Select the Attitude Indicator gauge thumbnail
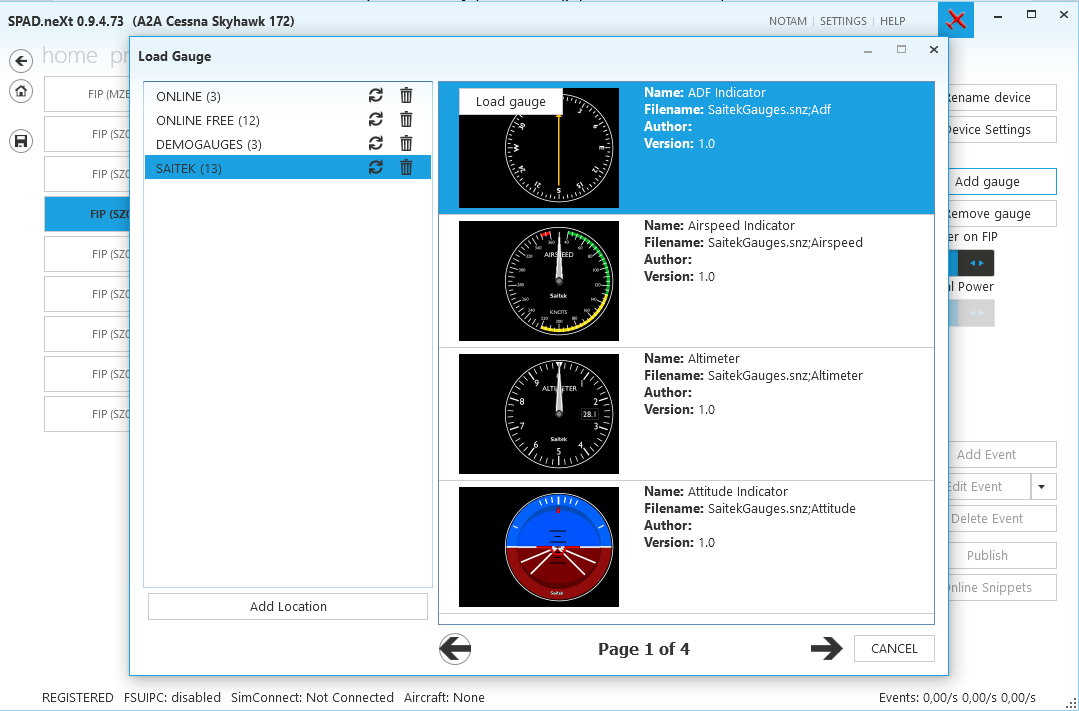 point(539,547)
